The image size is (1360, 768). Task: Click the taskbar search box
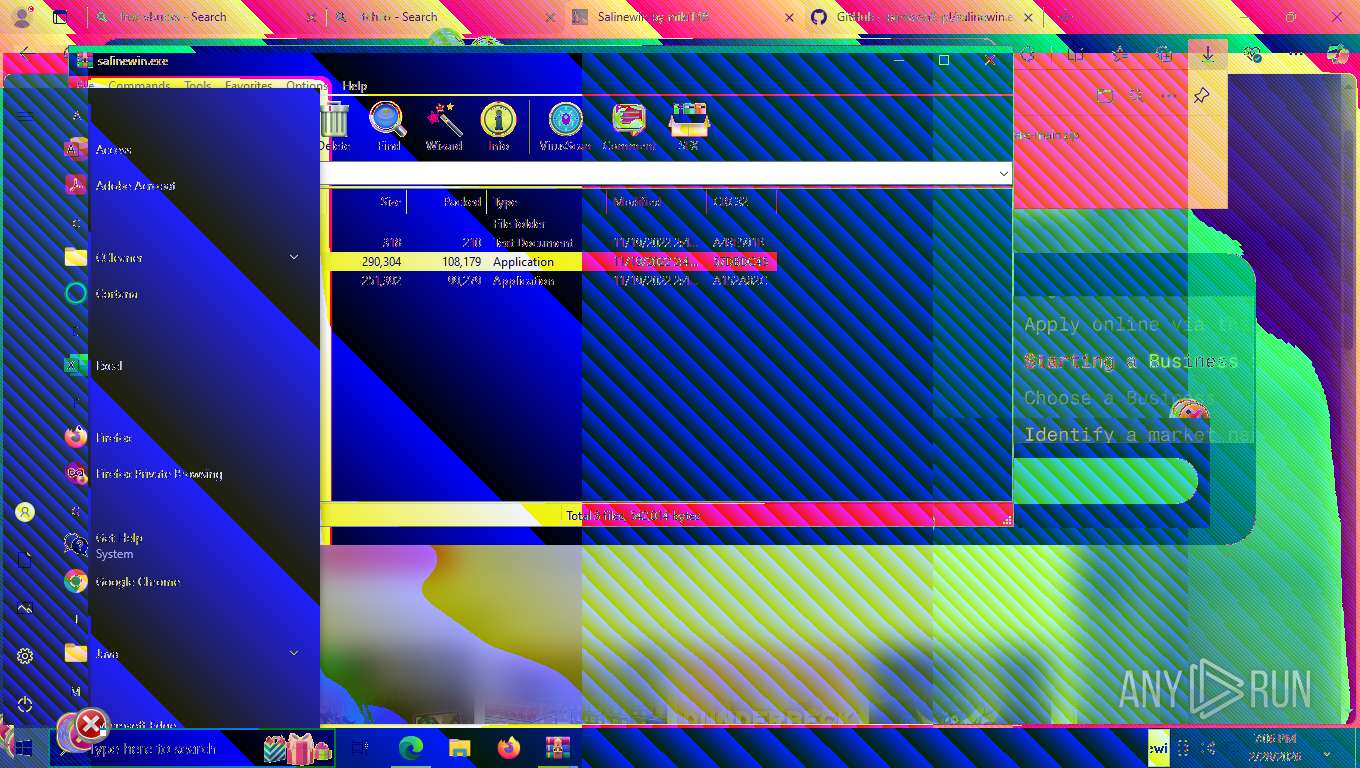tap(192, 748)
